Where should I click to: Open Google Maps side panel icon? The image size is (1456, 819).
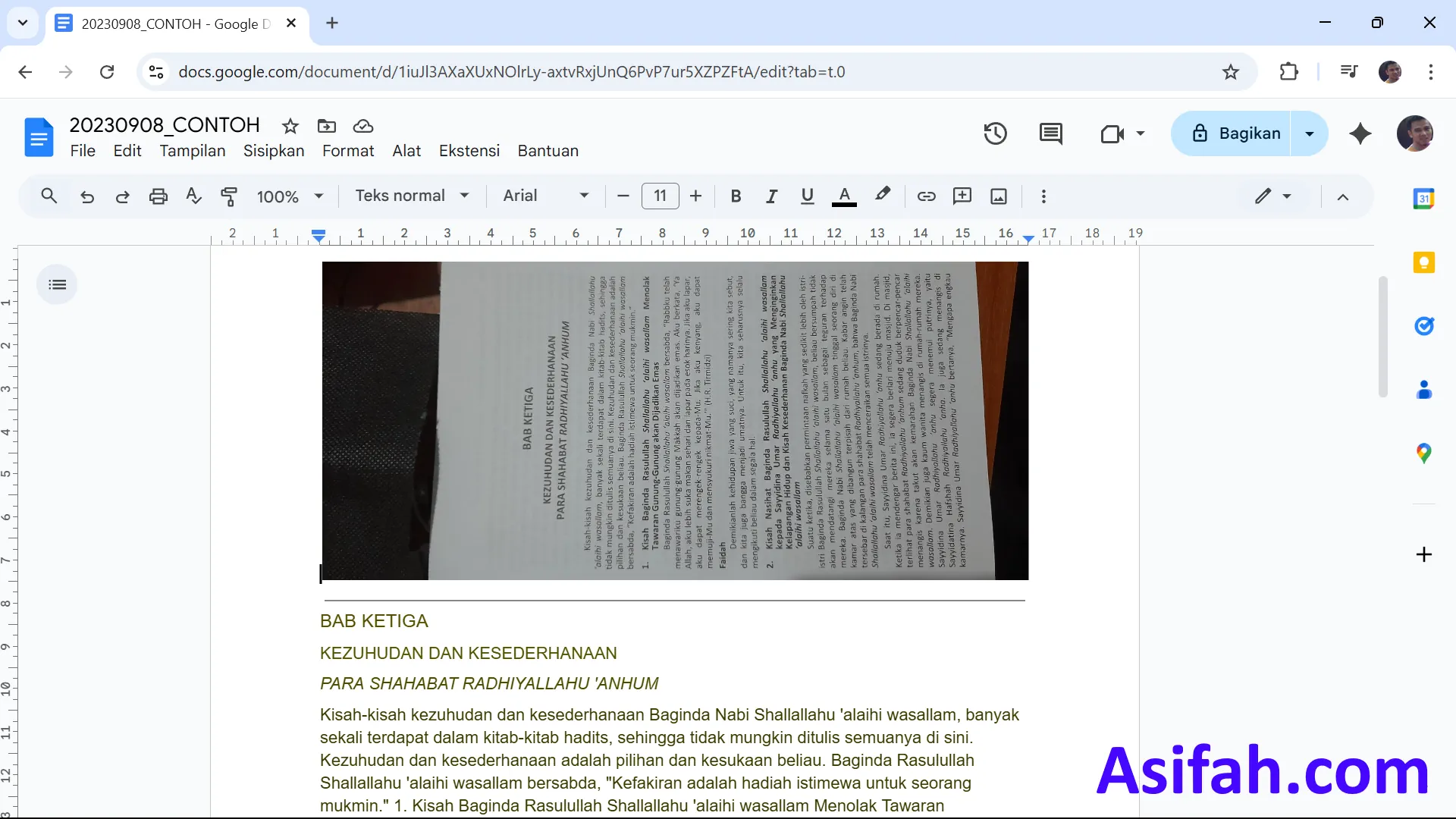1423,453
